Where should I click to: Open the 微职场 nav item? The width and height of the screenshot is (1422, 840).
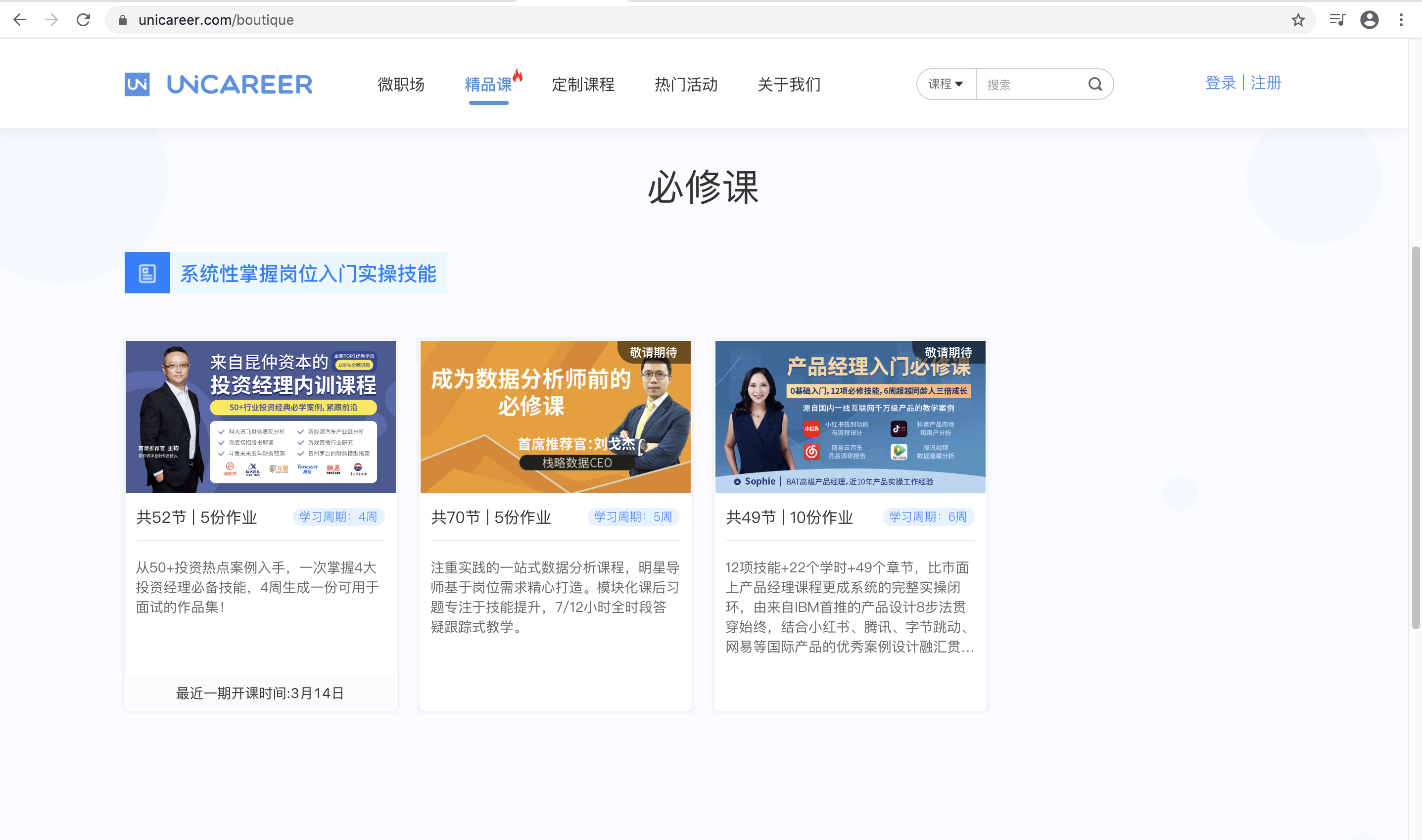coord(401,84)
